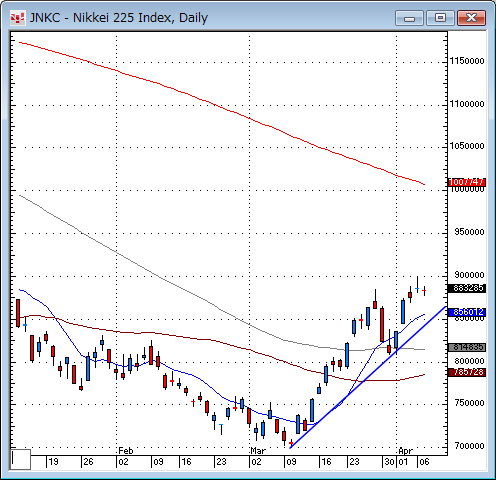Click the 23 date label in March

354,462
